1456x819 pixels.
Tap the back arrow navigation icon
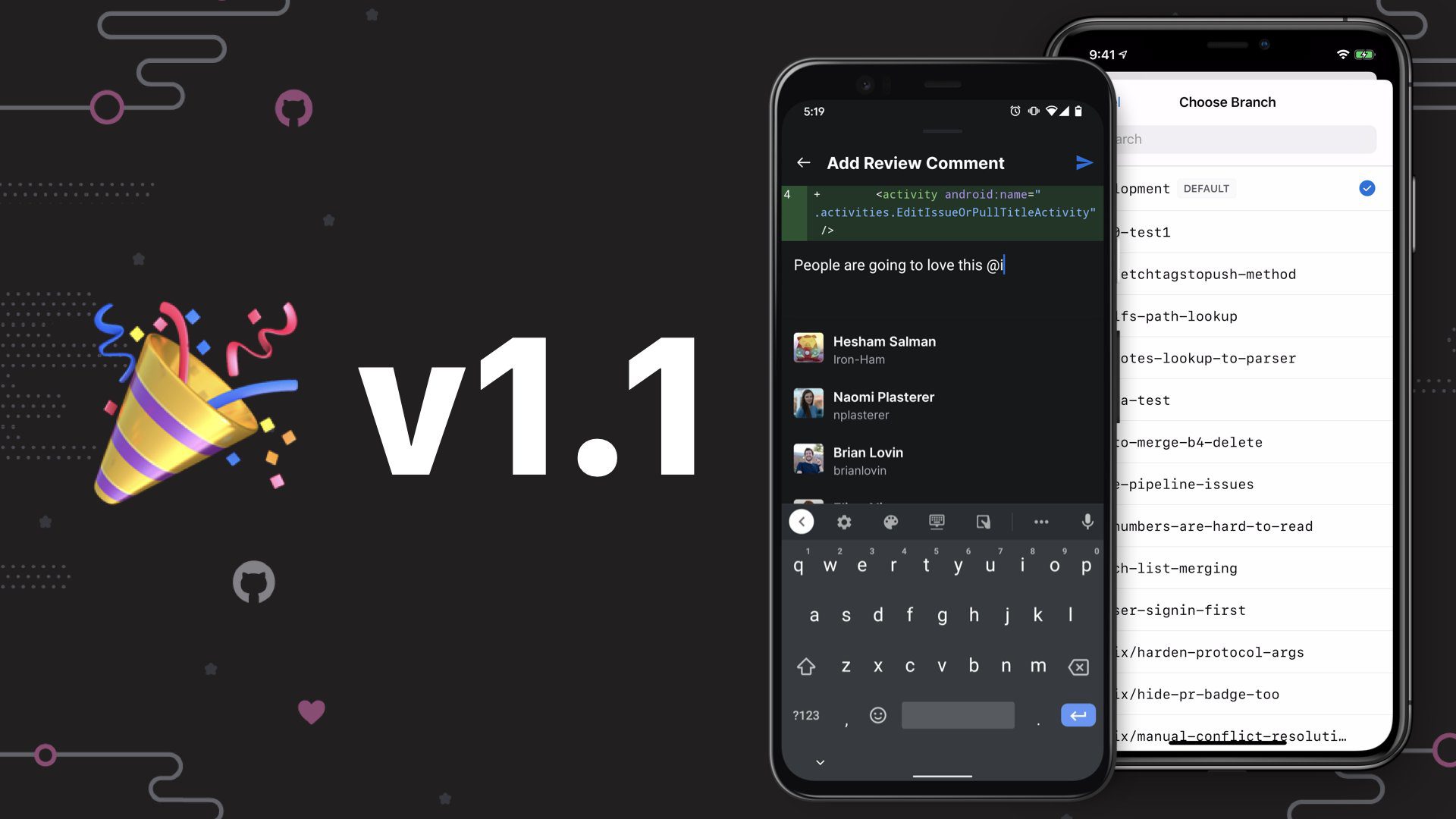tap(804, 162)
